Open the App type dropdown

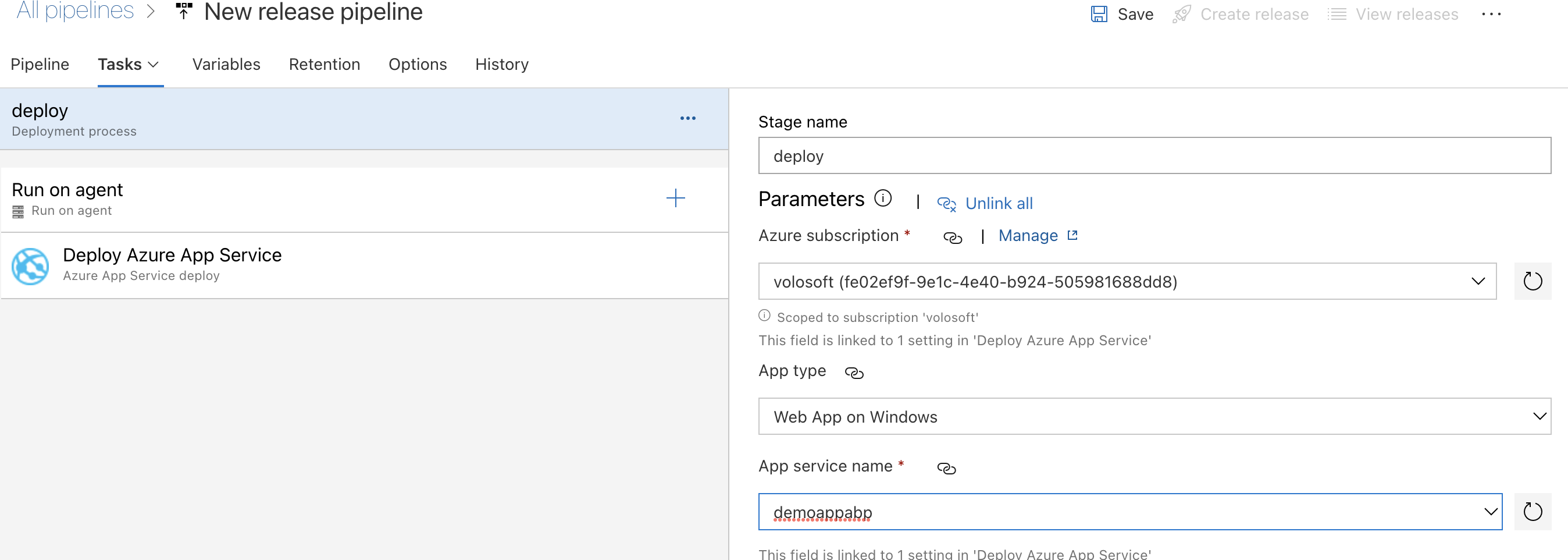point(1540,417)
